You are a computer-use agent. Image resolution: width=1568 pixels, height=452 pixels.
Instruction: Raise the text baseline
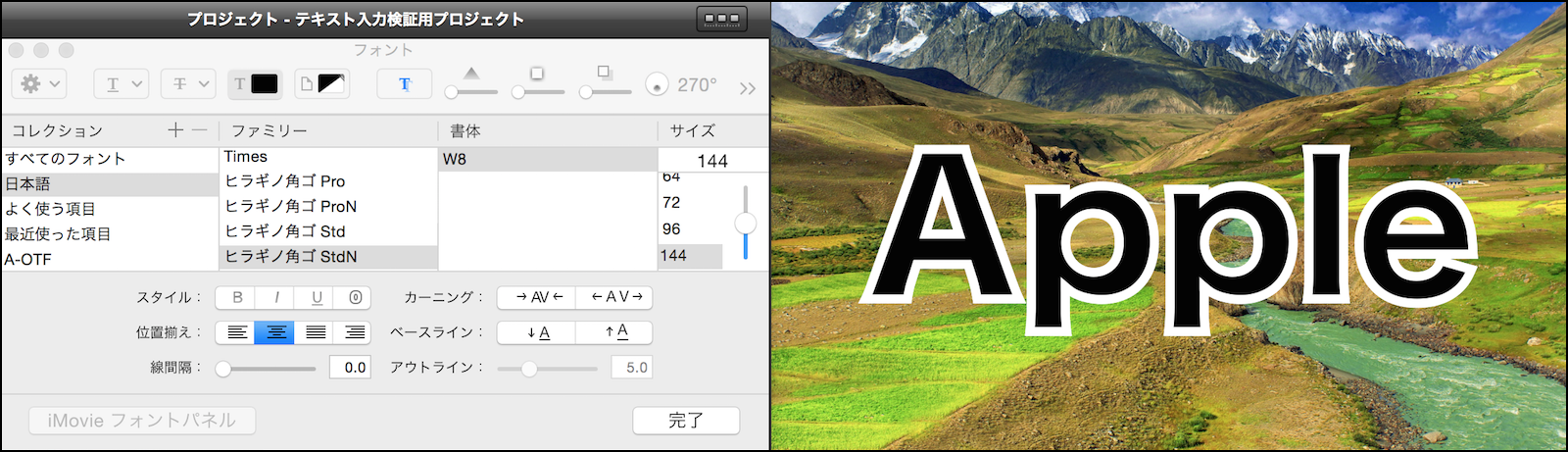coord(614,332)
